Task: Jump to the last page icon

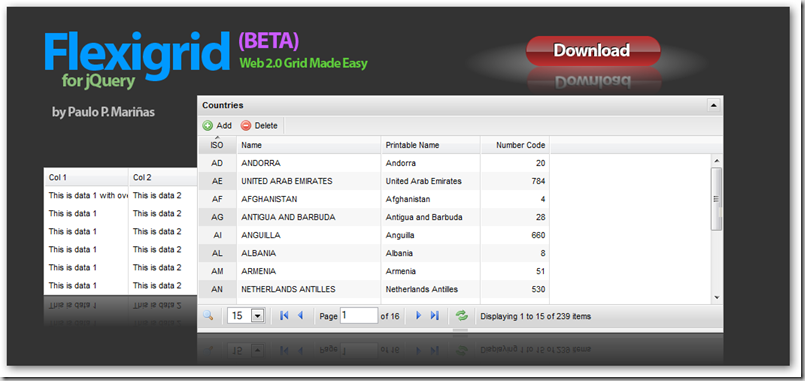Action: pyautogui.click(x=434, y=316)
